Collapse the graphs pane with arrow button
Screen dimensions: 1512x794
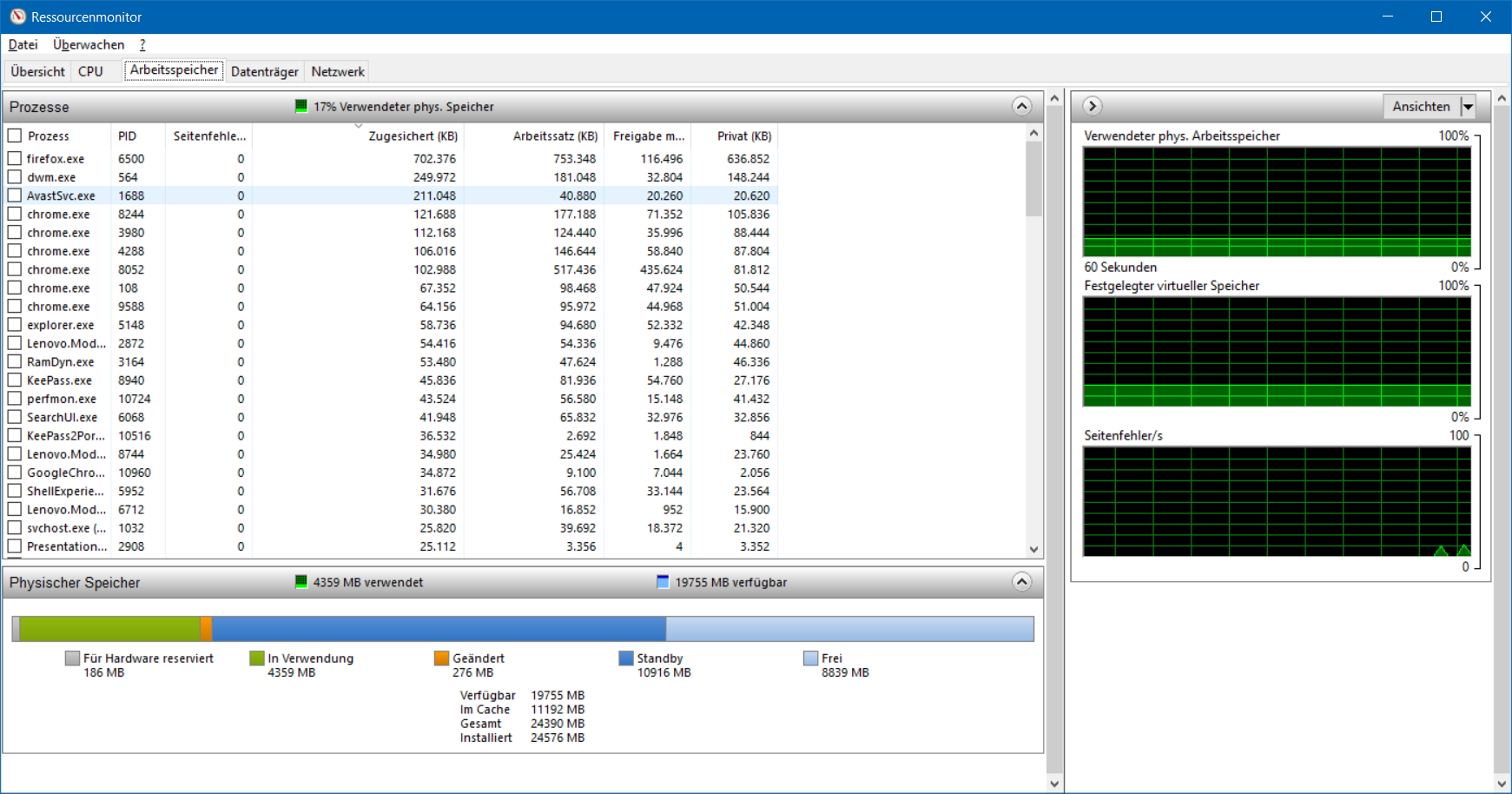[1093, 106]
